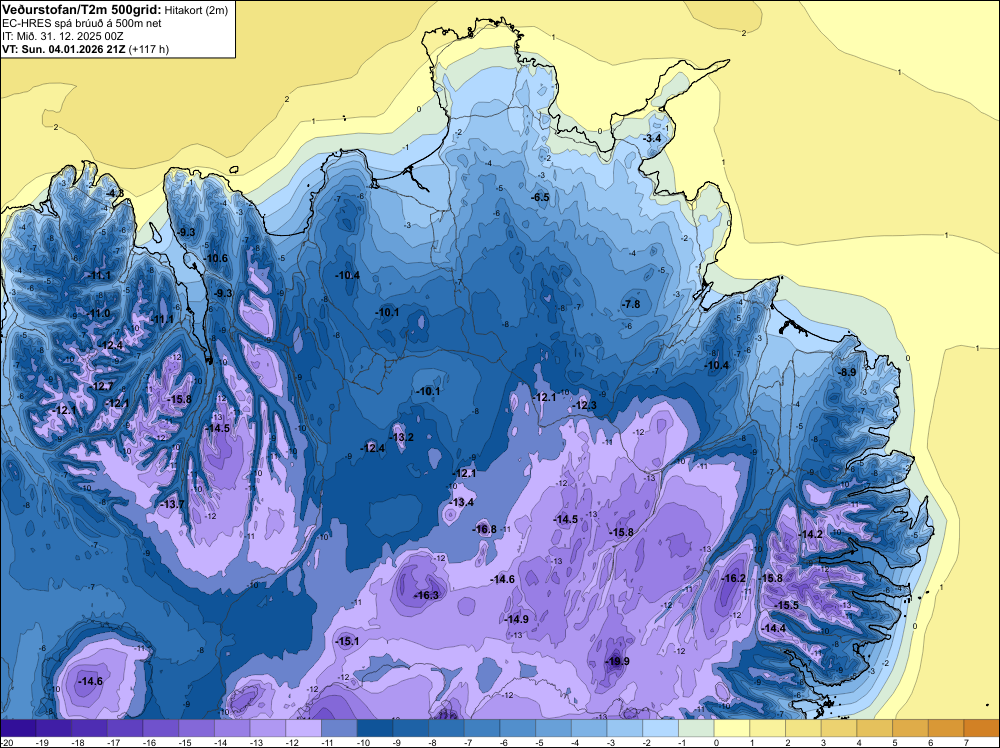Select the -10.6 temperature value
The height and width of the screenshot is (748, 1000).
216,258
